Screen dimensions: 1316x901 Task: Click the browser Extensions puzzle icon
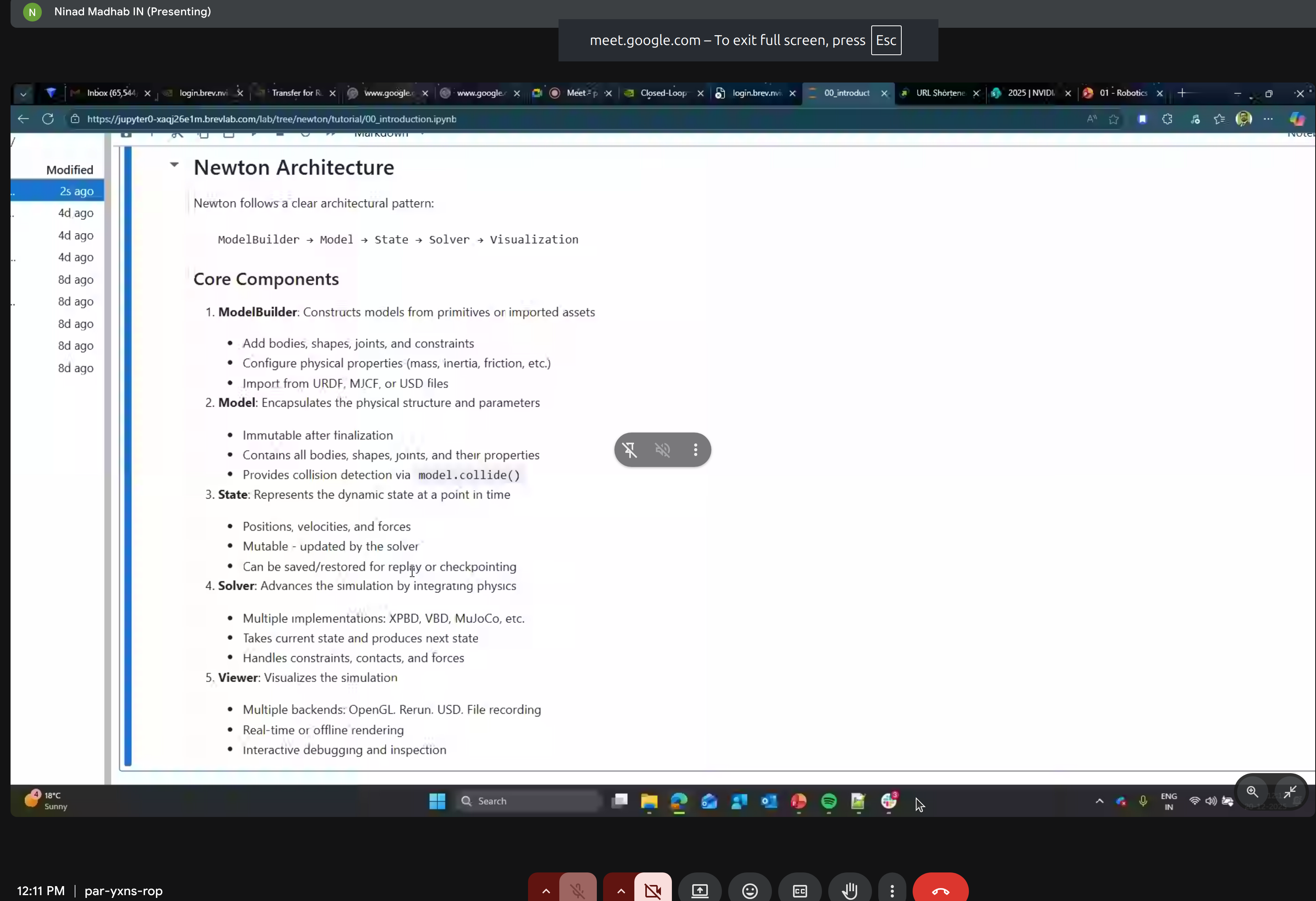click(1167, 119)
